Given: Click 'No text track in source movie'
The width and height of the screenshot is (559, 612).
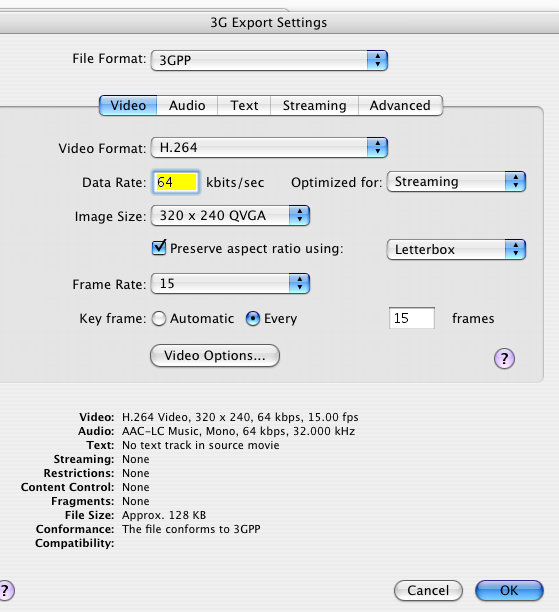Looking at the screenshot, I should point(201,445).
